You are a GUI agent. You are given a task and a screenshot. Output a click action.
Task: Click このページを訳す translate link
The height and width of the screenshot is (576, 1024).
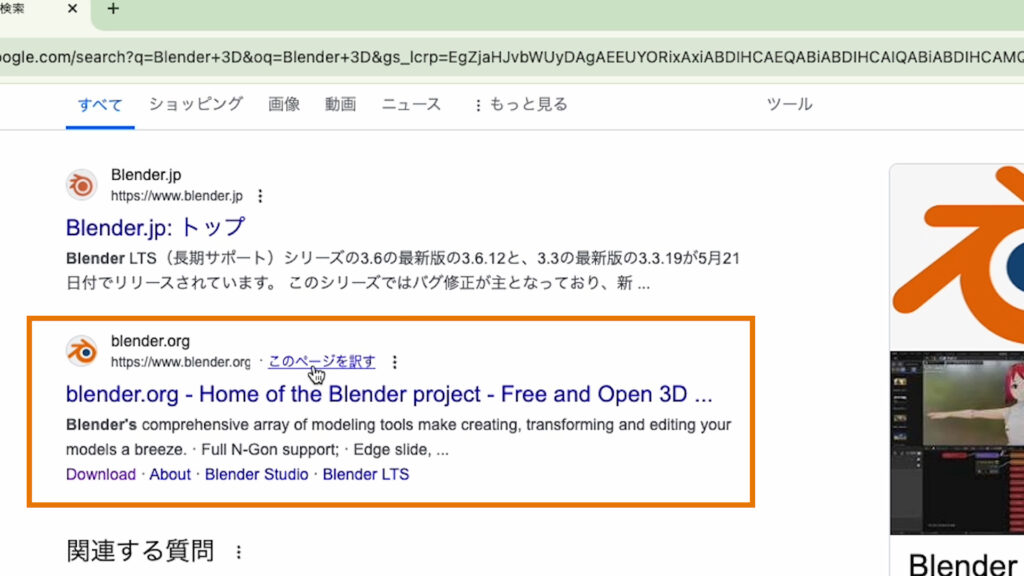pos(321,361)
